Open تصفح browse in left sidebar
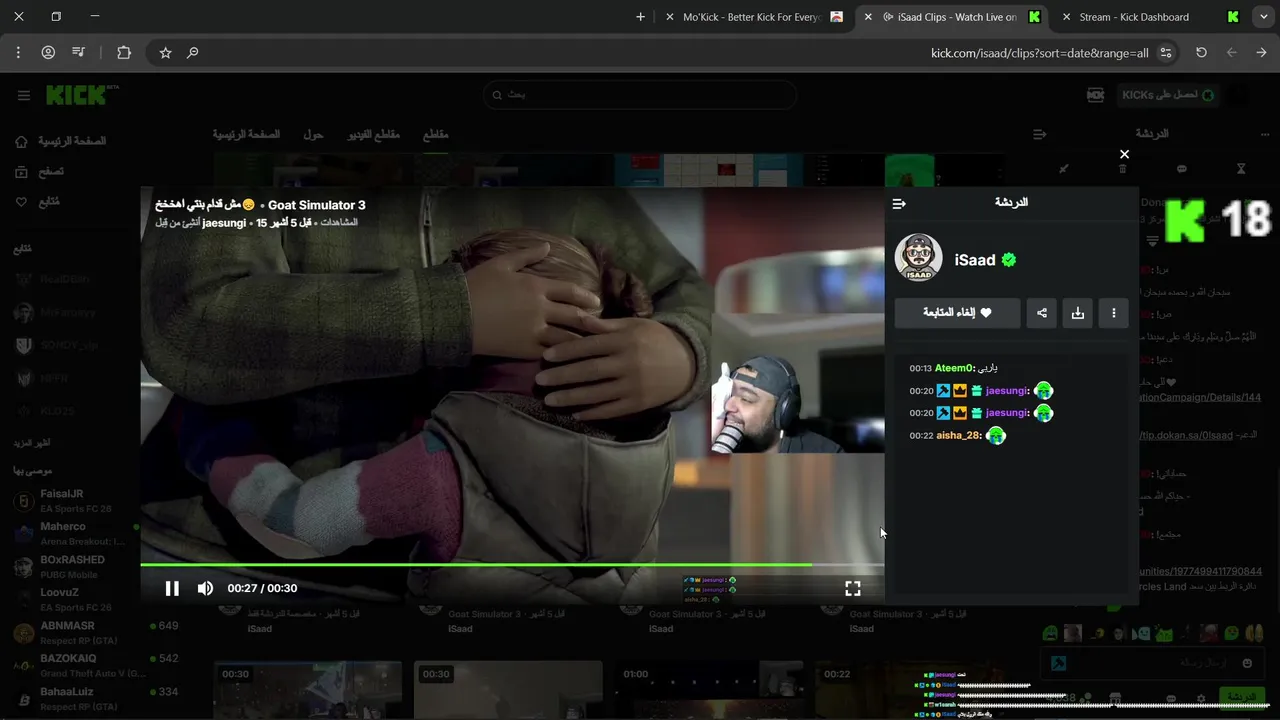This screenshot has width=1280, height=720. point(39,172)
